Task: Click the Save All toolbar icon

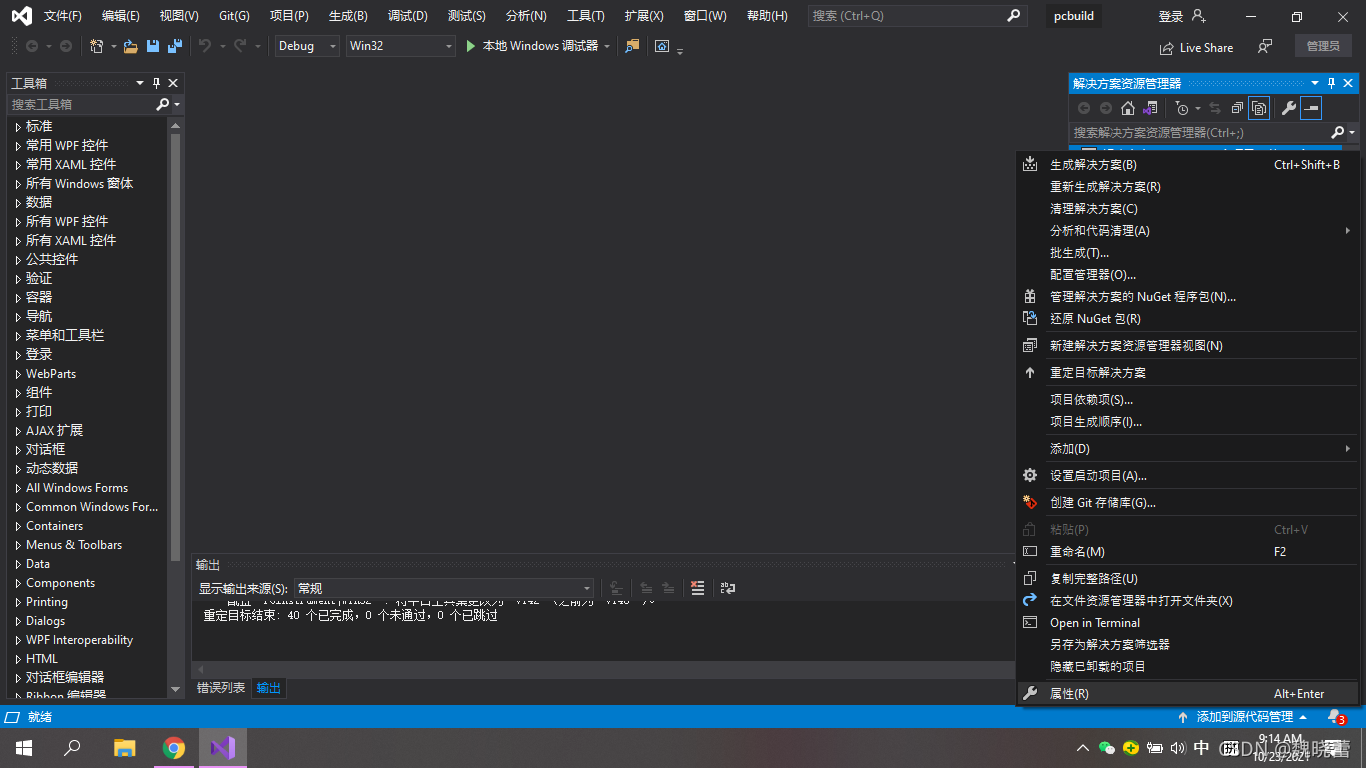Action: click(x=173, y=45)
